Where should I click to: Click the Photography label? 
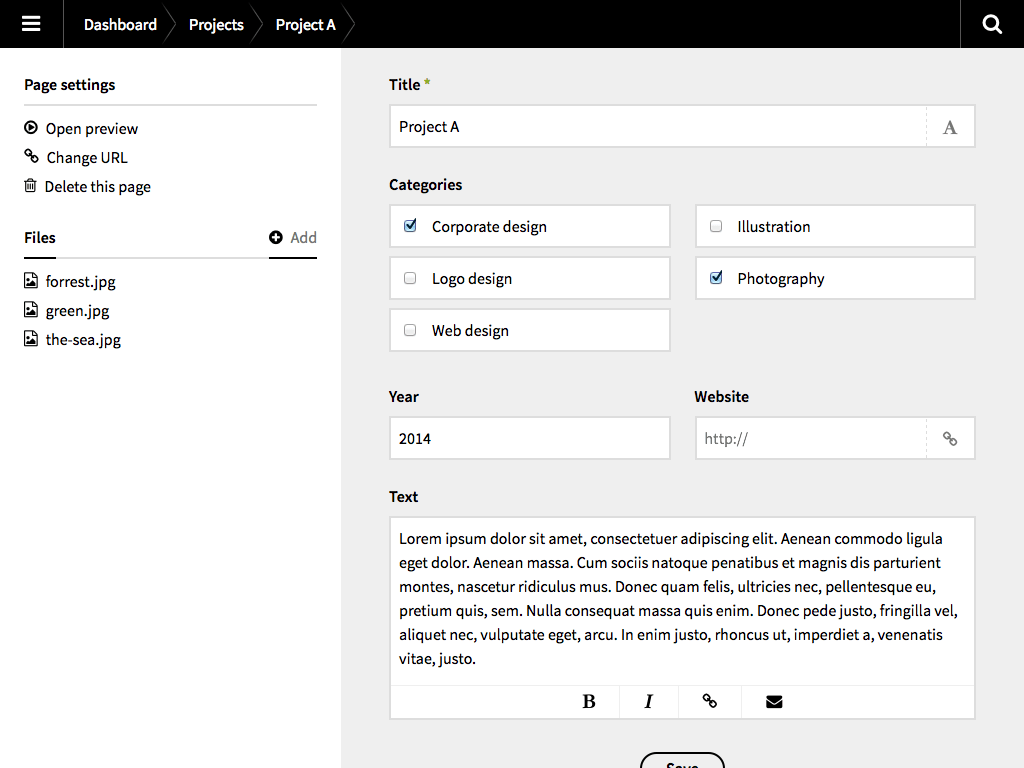click(x=781, y=279)
